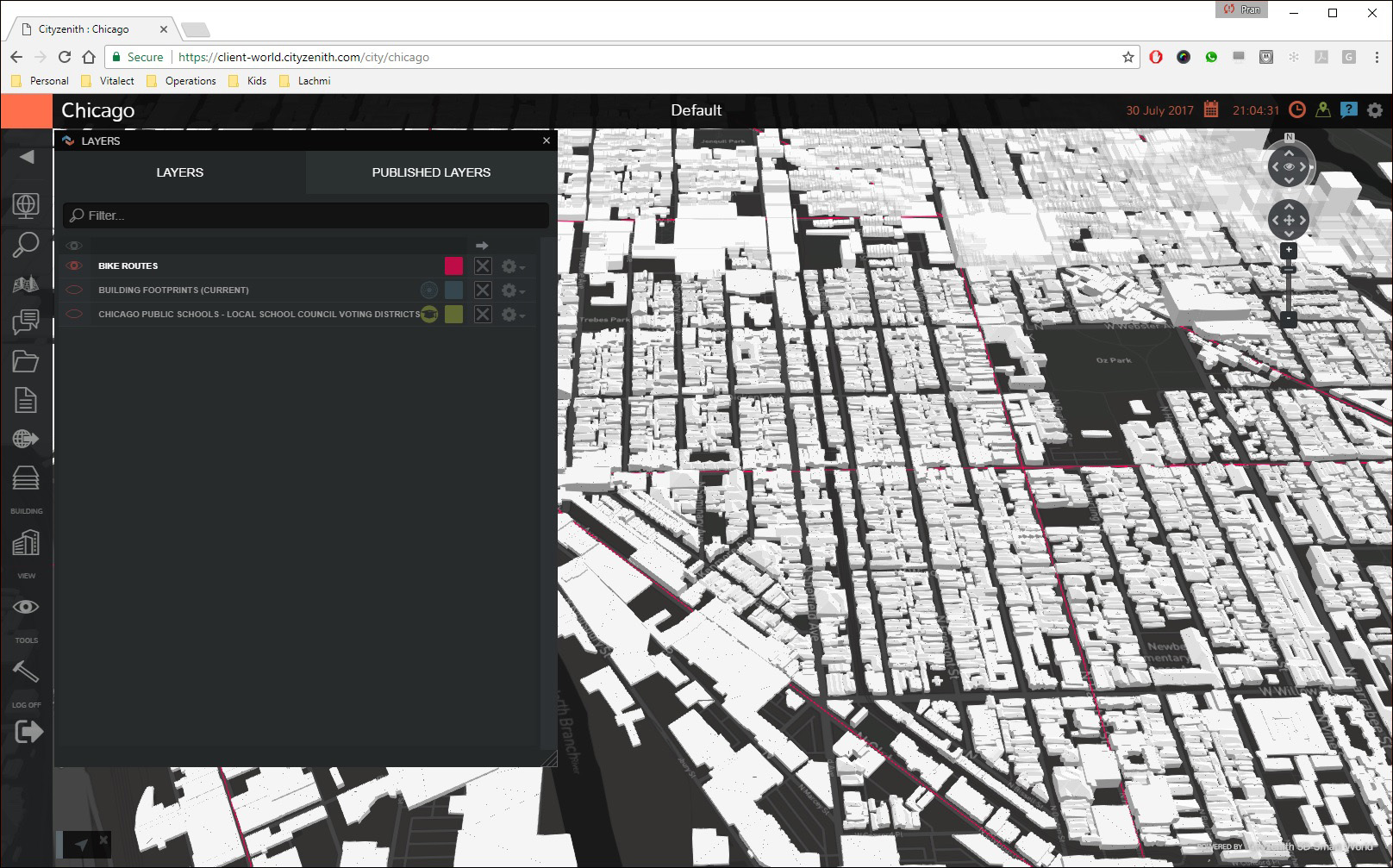Open the stacked layers icon in sidebar
Viewport: 1393px width, 868px height.
[26, 478]
